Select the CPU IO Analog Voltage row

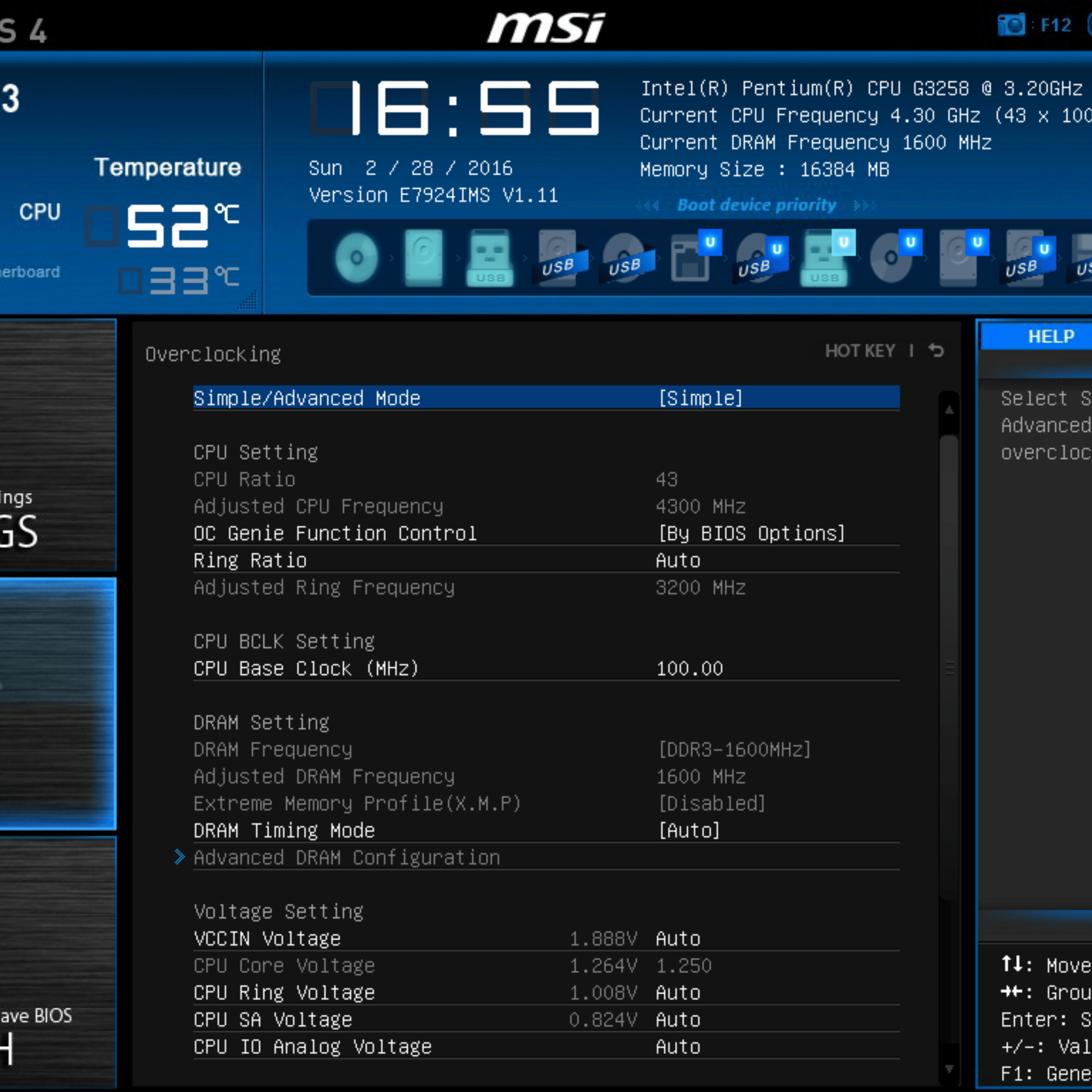pyautogui.click(x=546, y=1047)
